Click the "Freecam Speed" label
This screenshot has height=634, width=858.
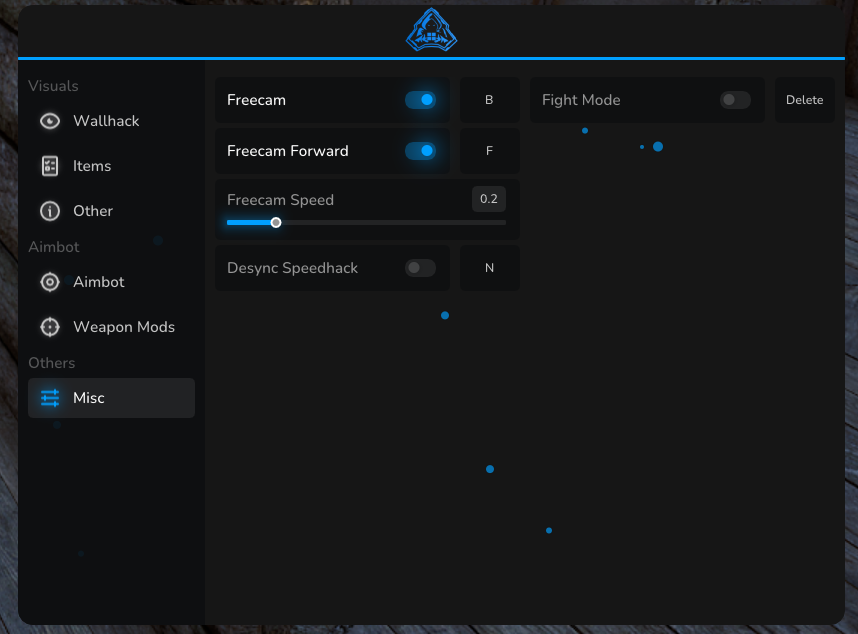point(280,200)
